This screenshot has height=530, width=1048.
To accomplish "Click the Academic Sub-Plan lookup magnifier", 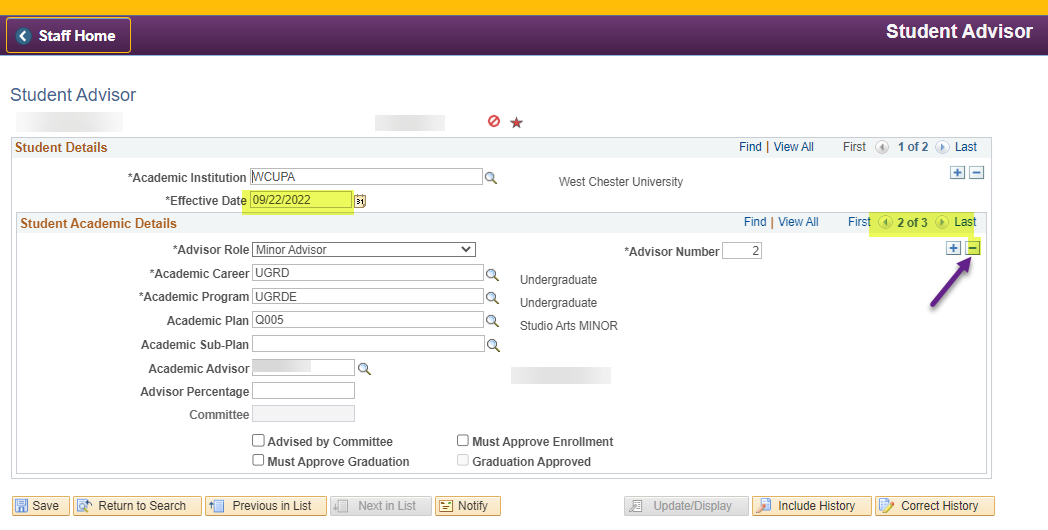I will 492,345.
